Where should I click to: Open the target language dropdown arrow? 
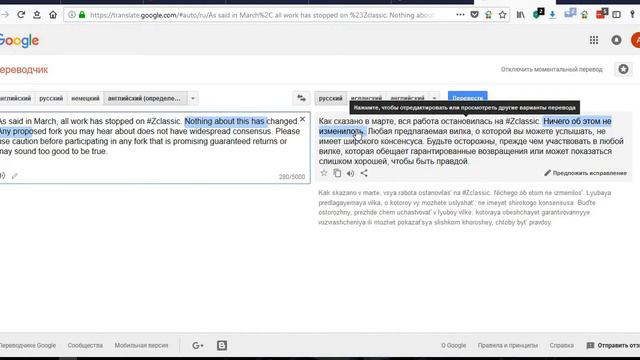434,98
